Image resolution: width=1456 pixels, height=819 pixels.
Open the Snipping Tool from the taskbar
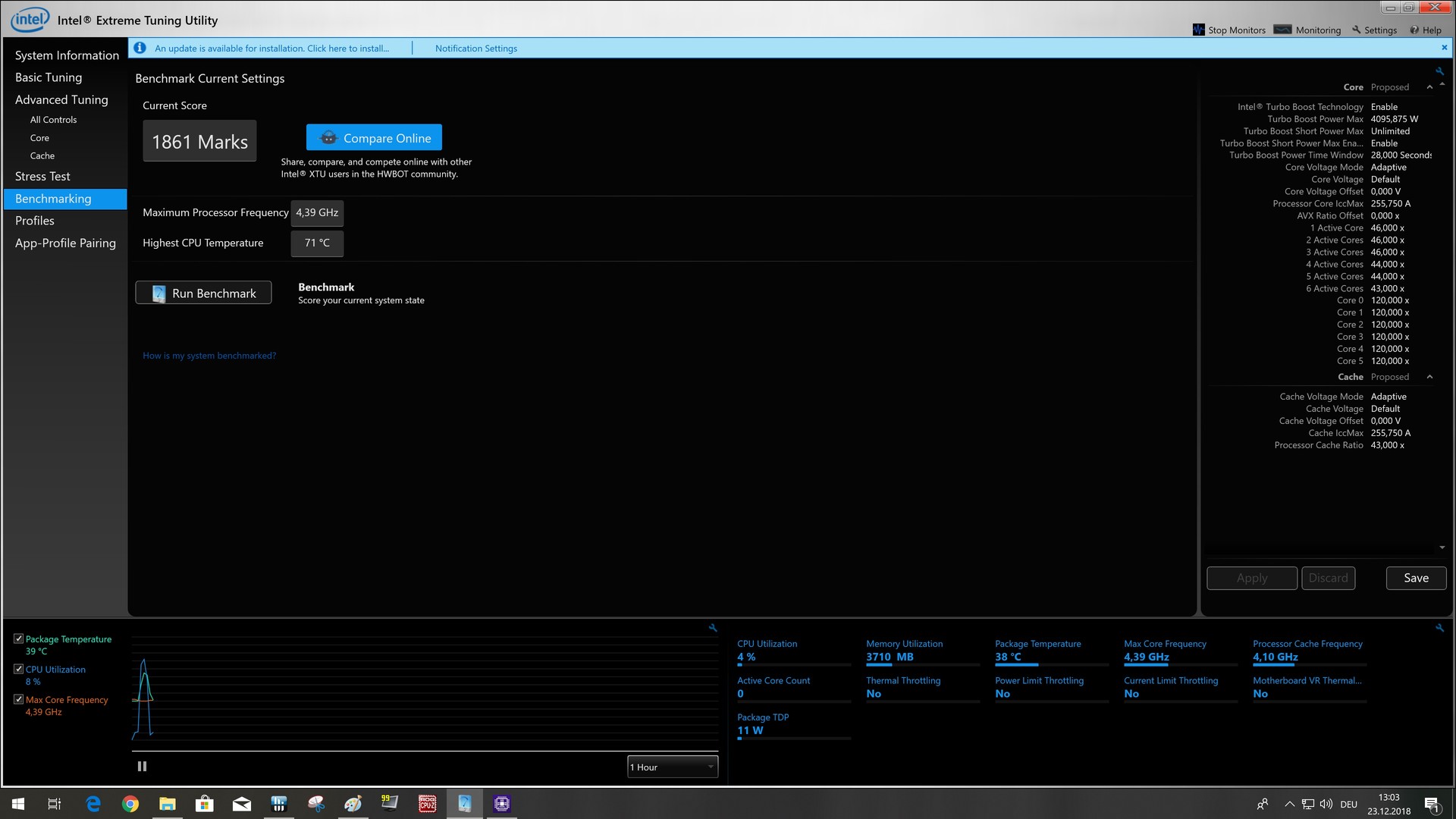[316, 804]
